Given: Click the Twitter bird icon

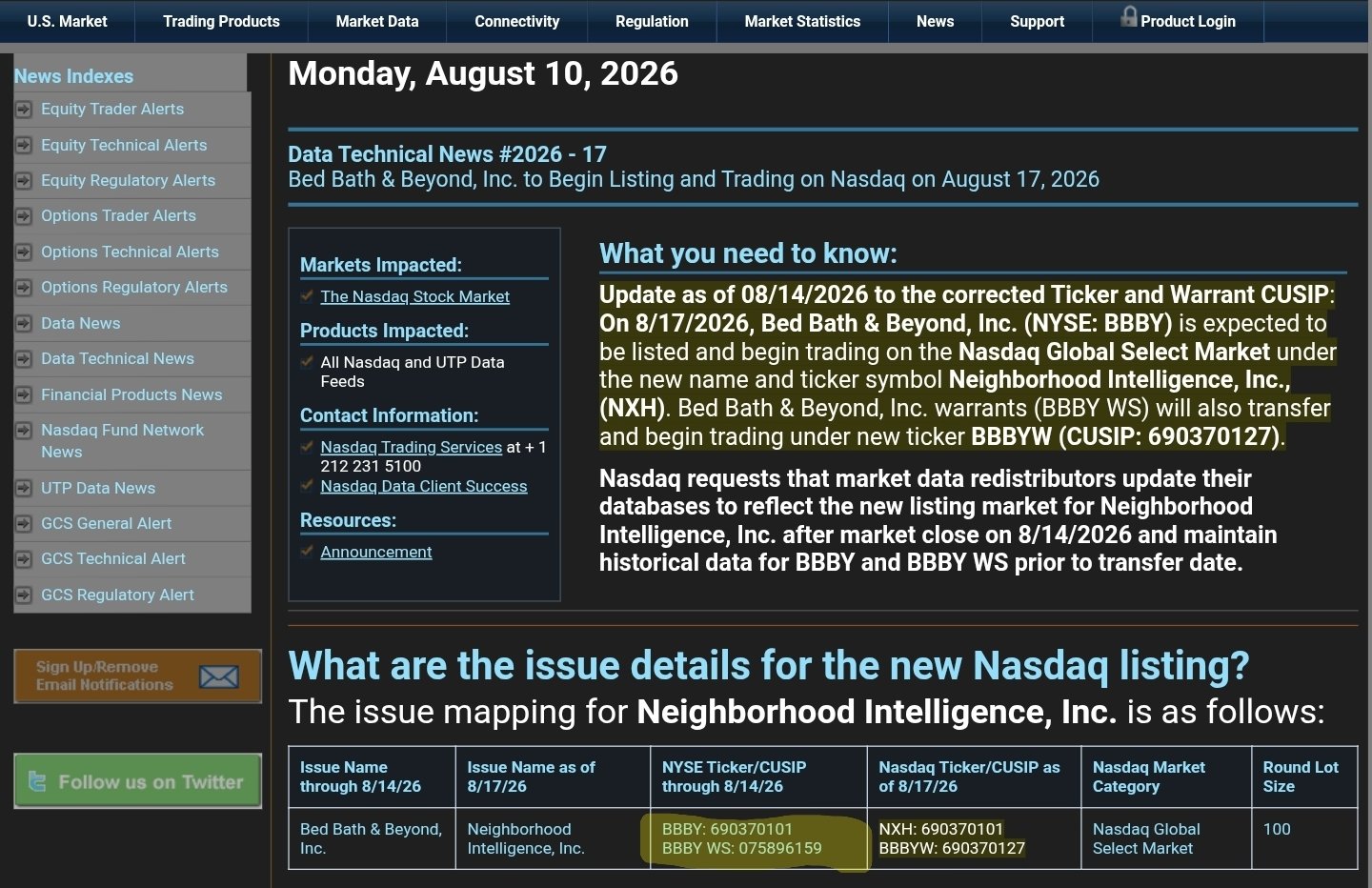Looking at the screenshot, I should coord(37,781).
